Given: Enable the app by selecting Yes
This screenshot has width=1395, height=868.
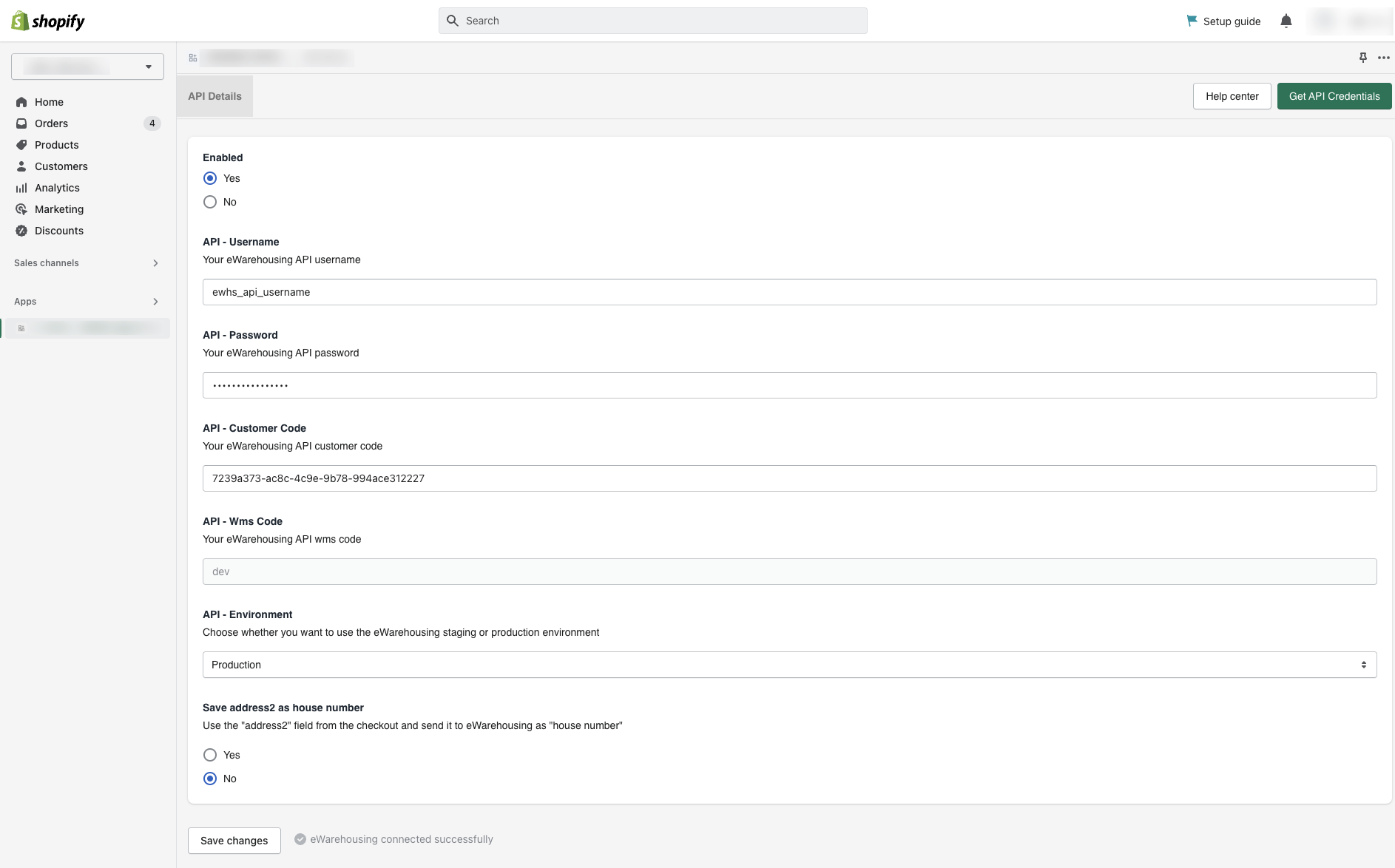Looking at the screenshot, I should pyautogui.click(x=210, y=178).
